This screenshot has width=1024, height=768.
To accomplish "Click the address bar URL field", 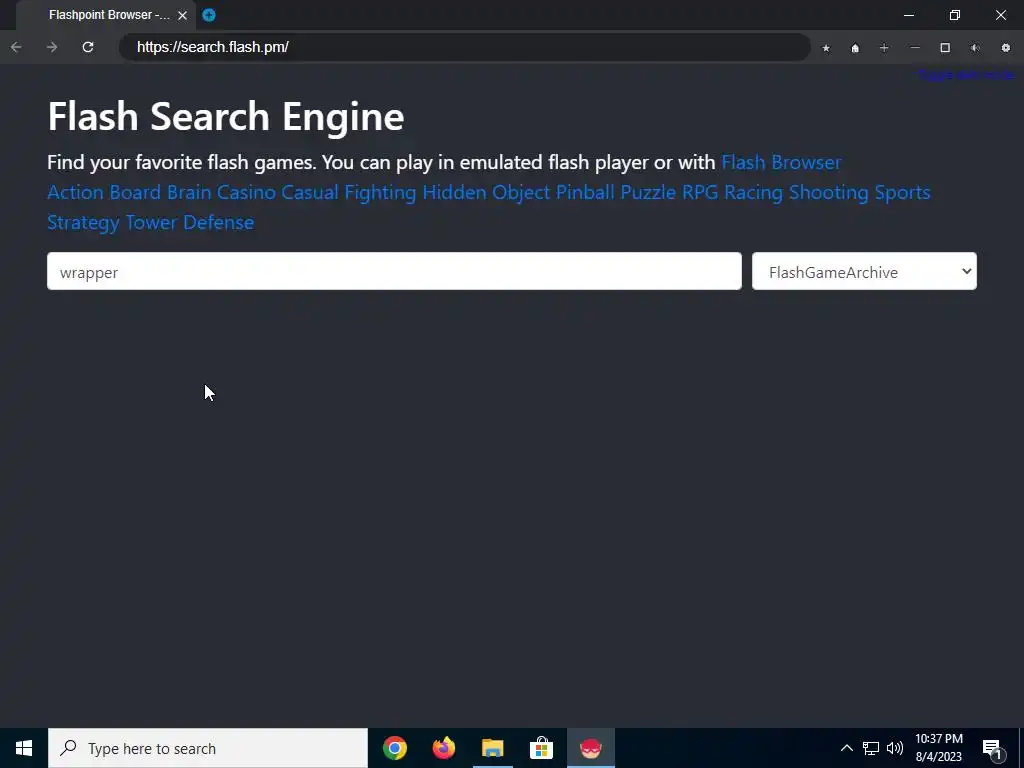I will coord(464,47).
